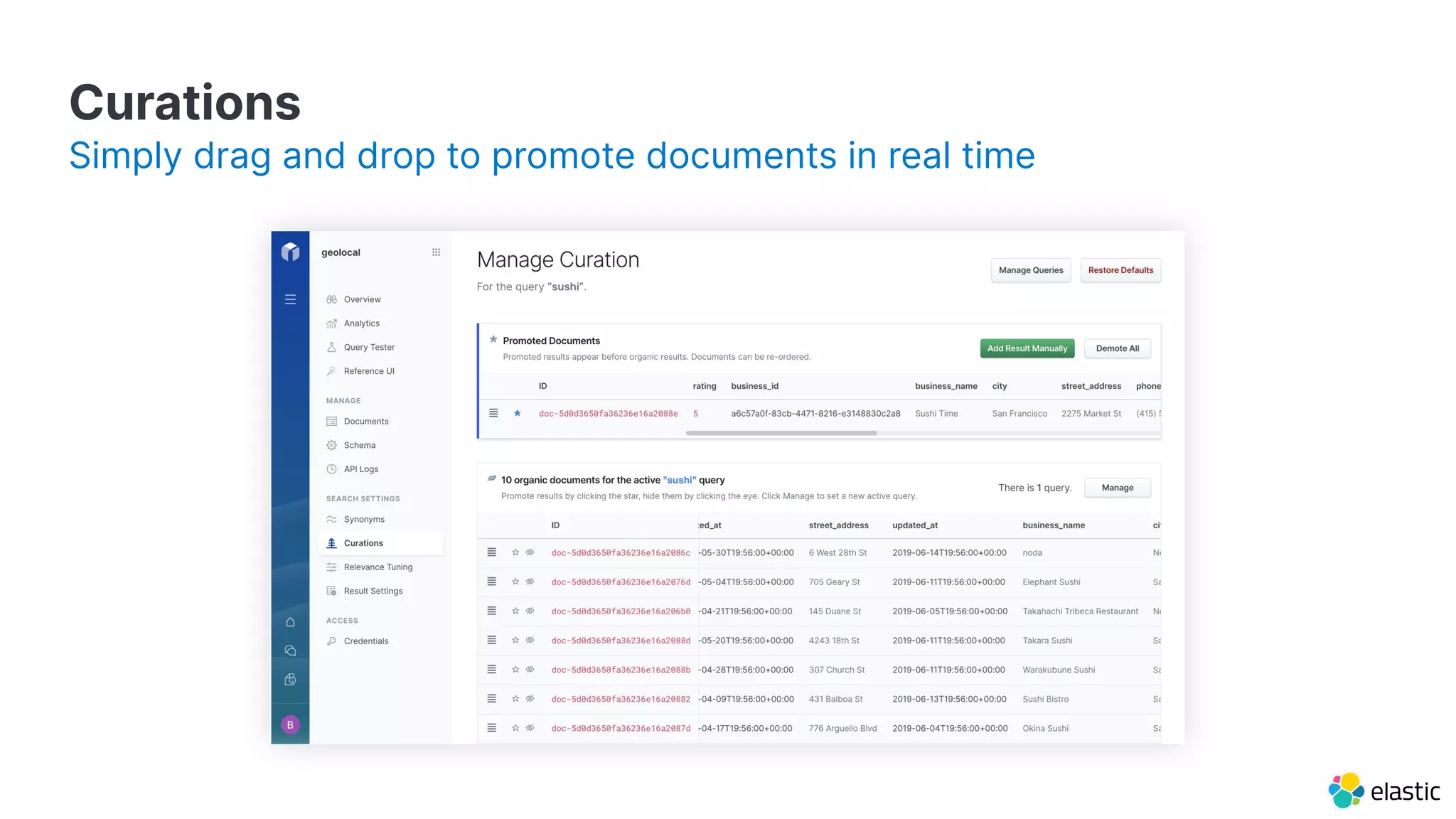Open the engine grid switcher next to geolocal

(436, 252)
